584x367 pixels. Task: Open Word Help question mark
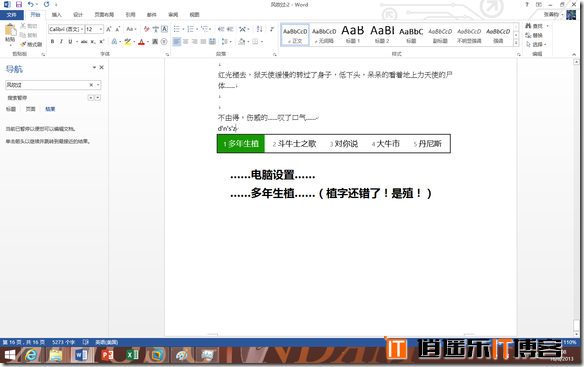[527, 4]
